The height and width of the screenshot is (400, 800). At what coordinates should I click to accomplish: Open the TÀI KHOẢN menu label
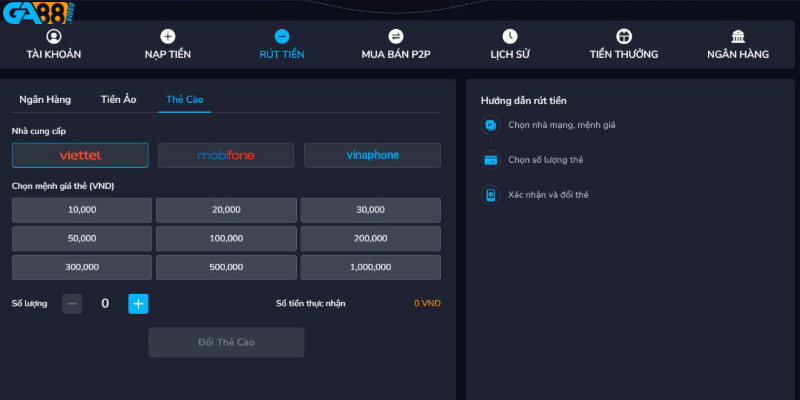[54, 54]
